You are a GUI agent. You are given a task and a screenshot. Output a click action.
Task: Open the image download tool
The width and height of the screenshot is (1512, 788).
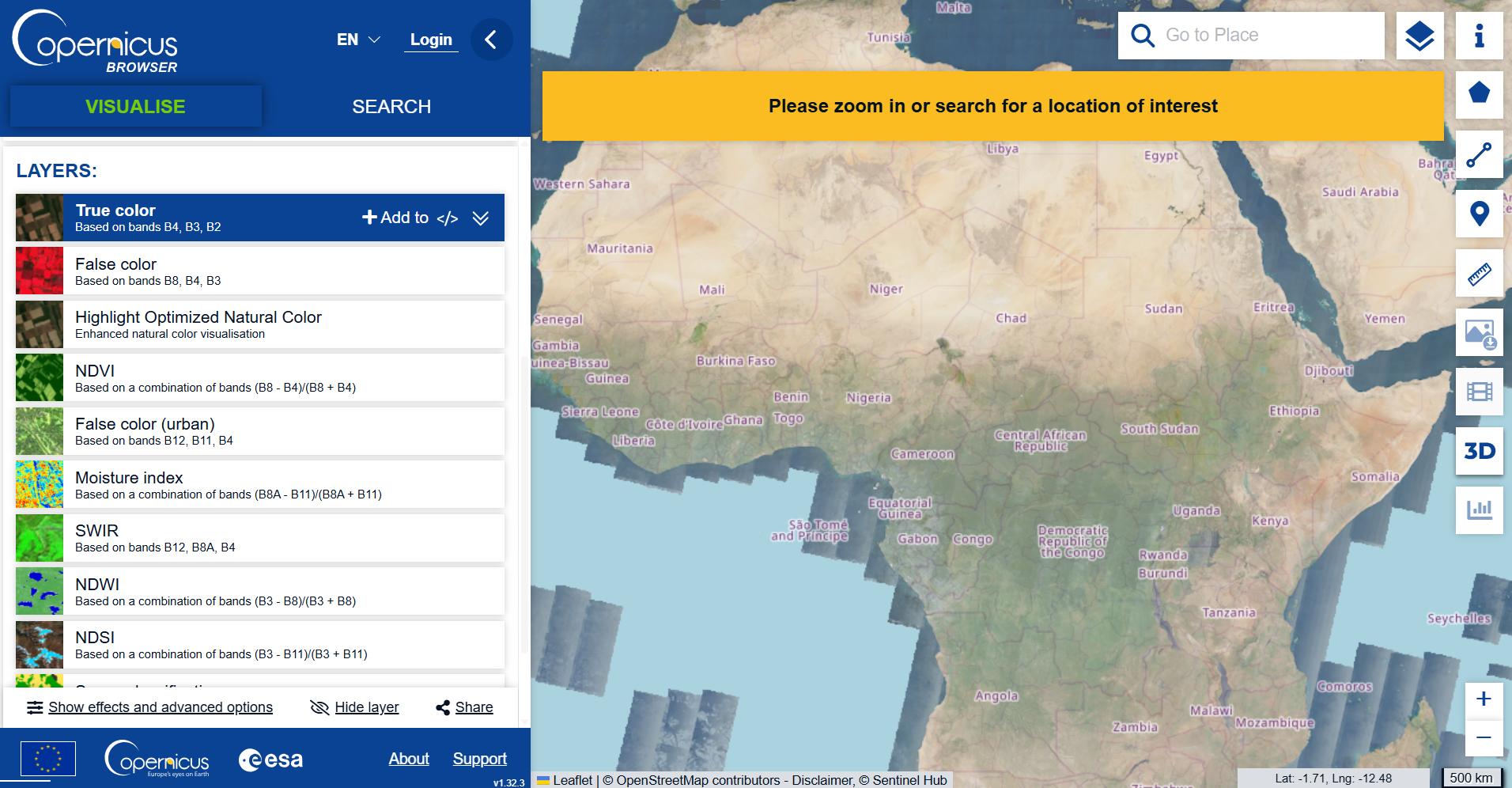pyautogui.click(x=1479, y=333)
